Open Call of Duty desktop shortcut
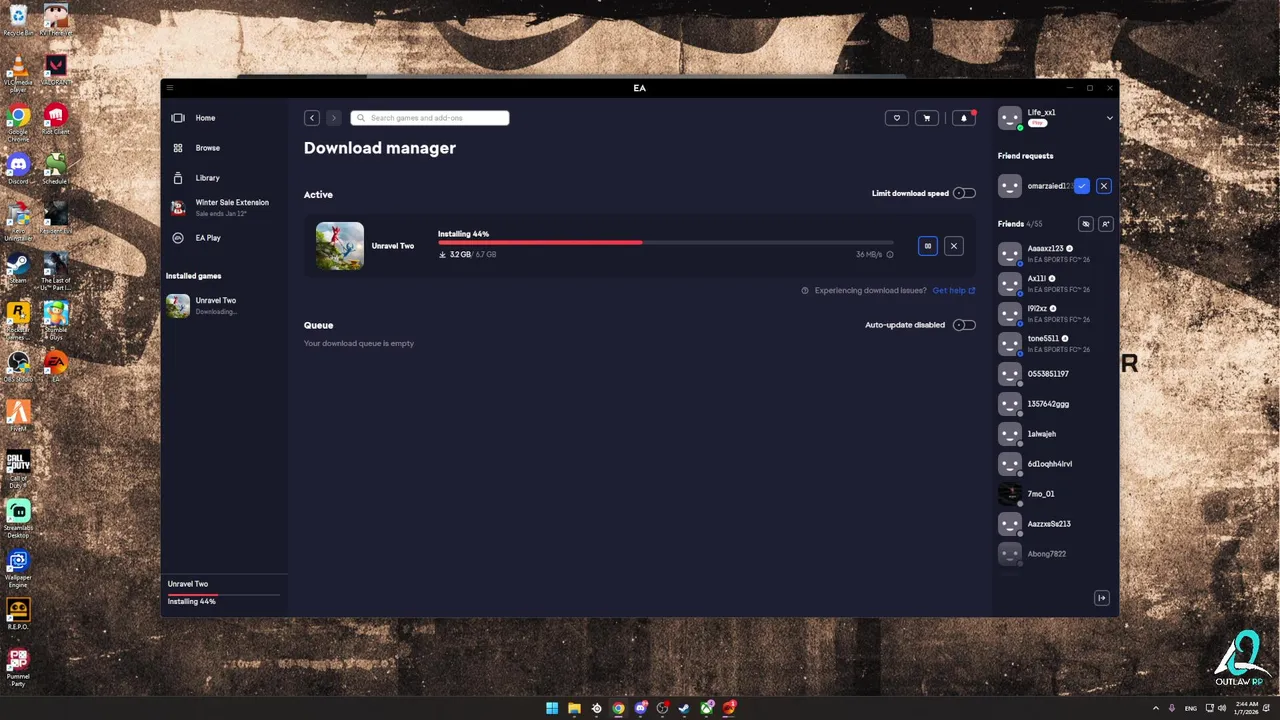This screenshot has width=1280, height=720. pos(18,469)
